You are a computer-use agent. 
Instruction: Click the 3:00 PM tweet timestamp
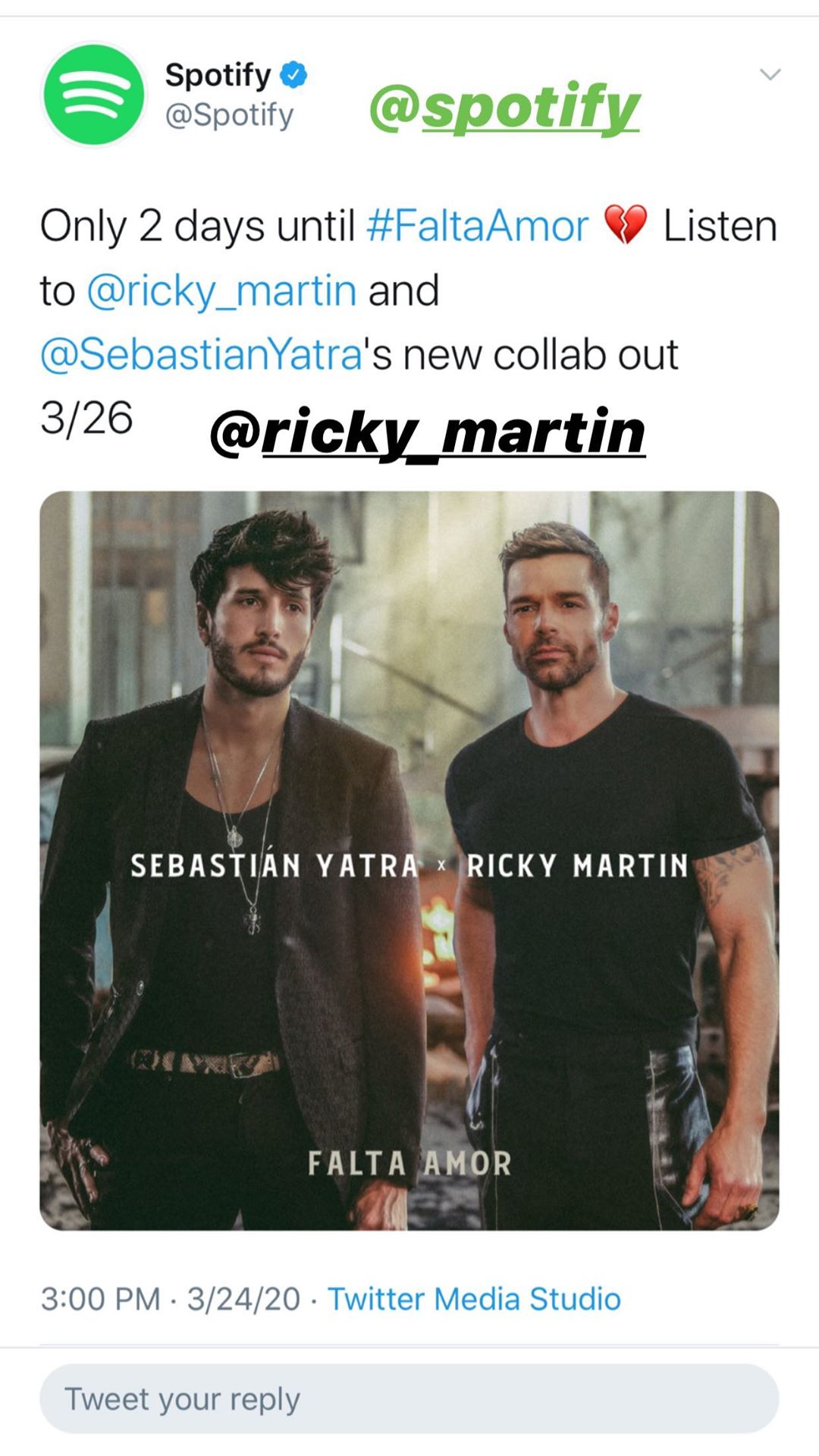point(100,1299)
